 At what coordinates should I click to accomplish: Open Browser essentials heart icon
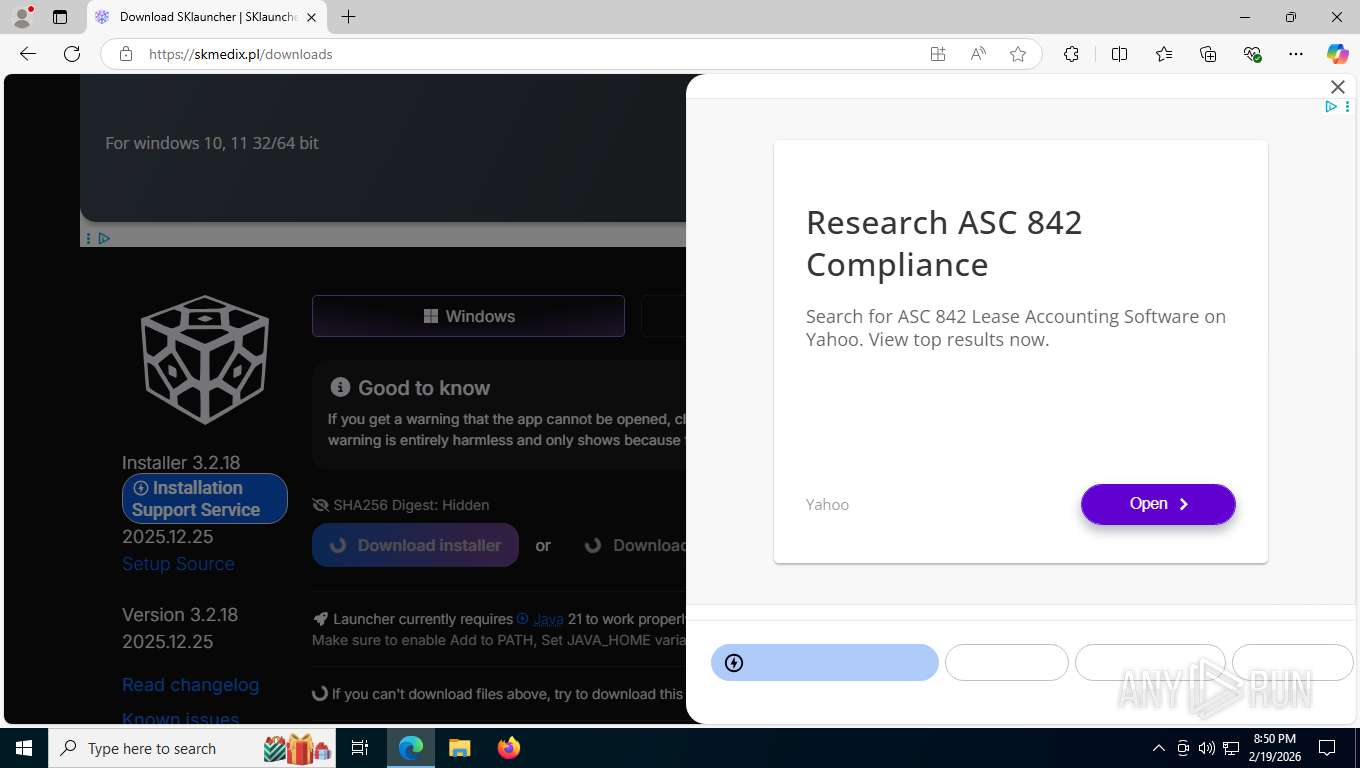pos(1252,54)
